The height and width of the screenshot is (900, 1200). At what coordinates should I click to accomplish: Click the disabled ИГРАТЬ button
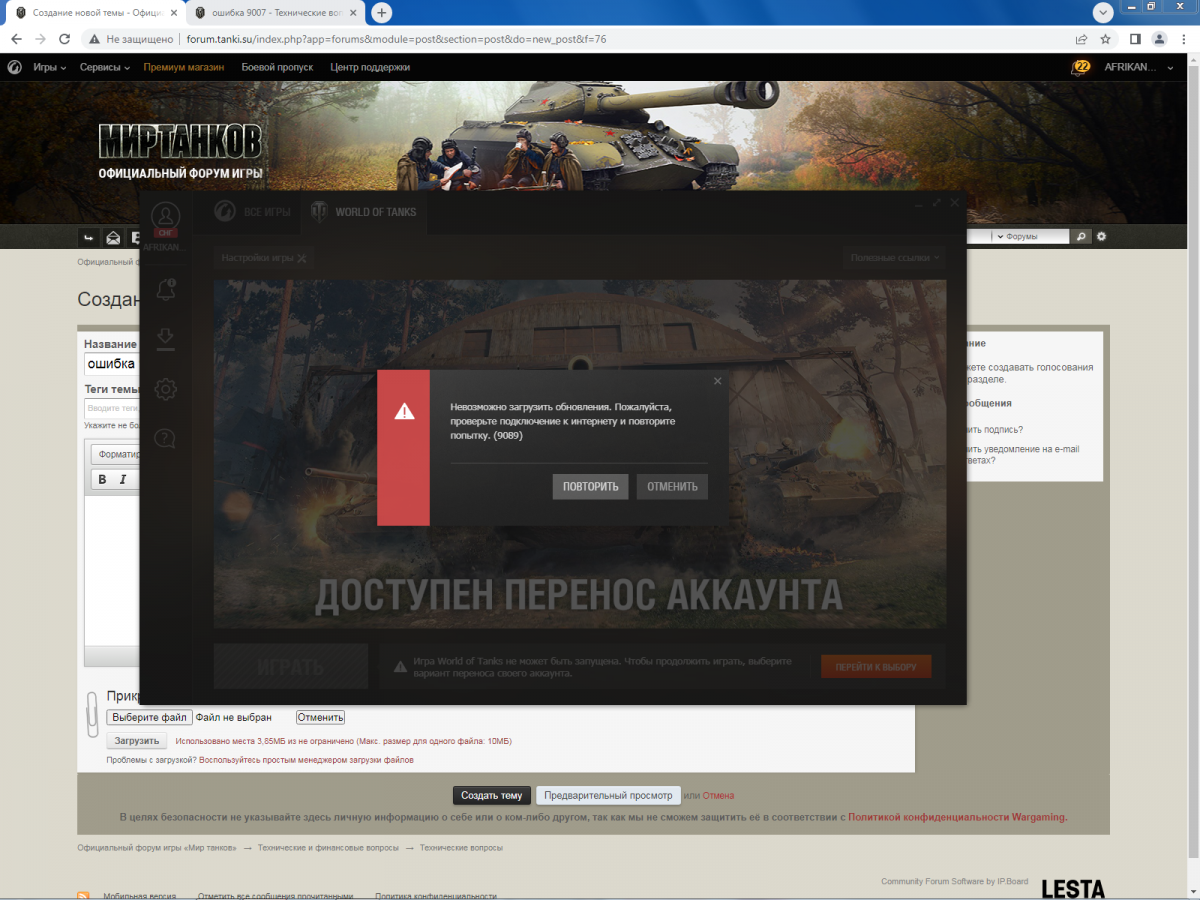291,667
